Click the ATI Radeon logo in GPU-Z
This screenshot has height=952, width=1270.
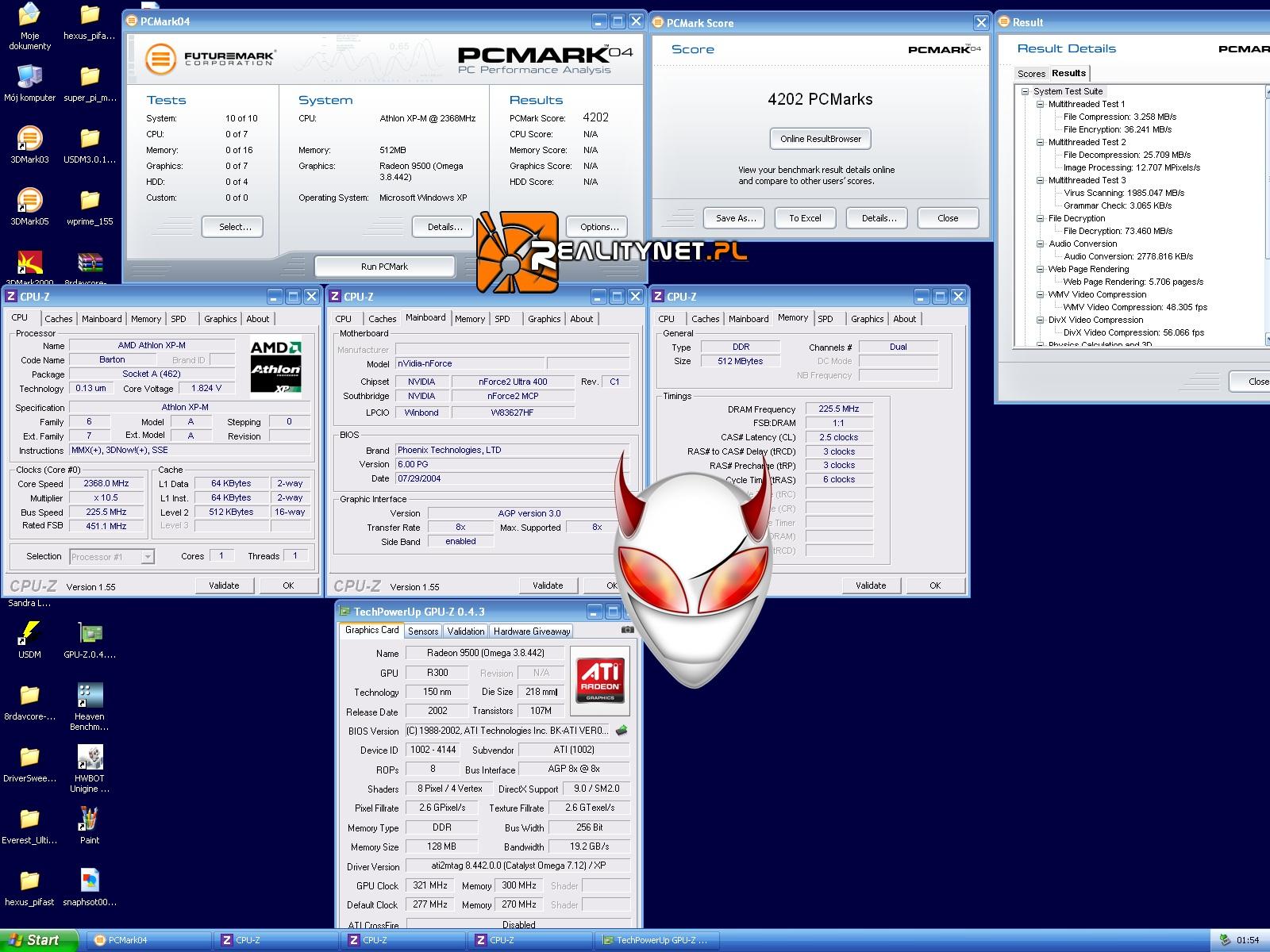tap(600, 679)
